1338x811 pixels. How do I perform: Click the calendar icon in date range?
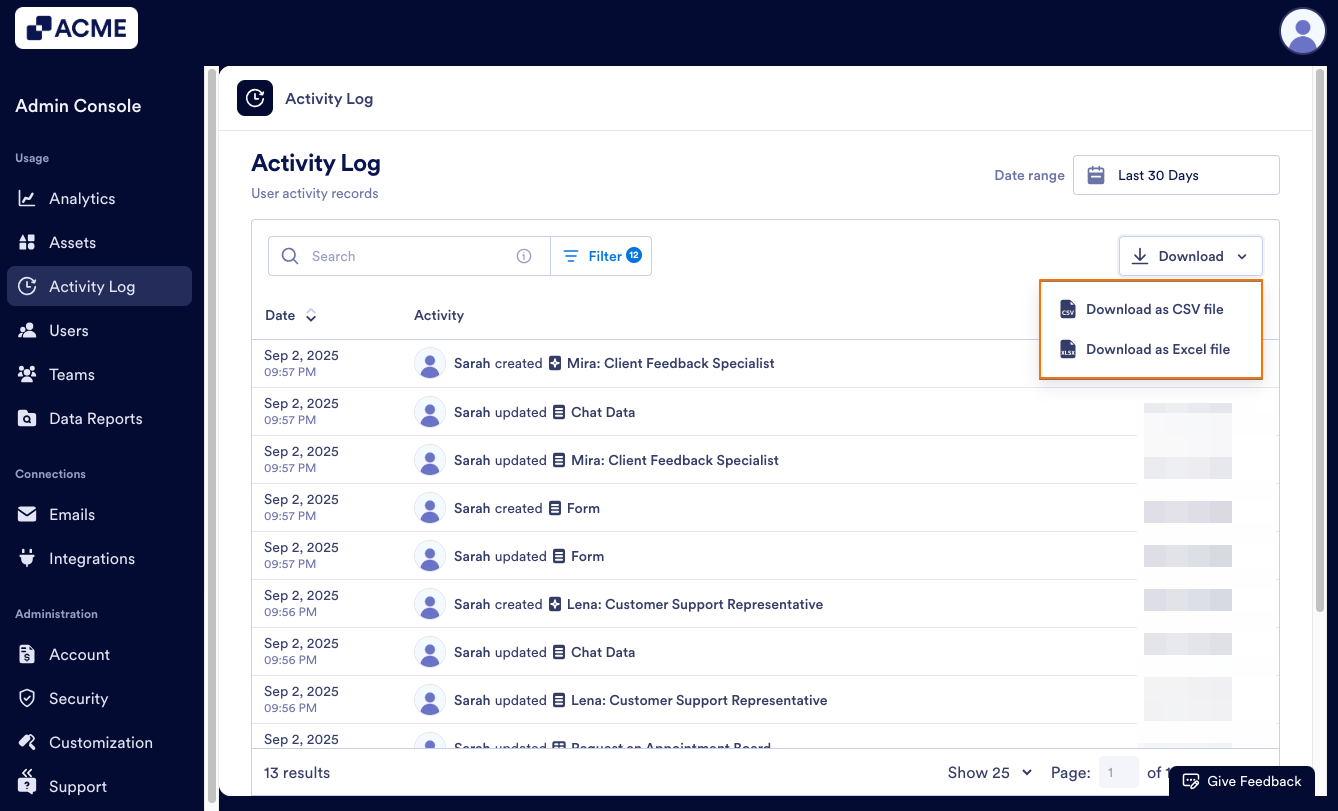(1095, 174)
